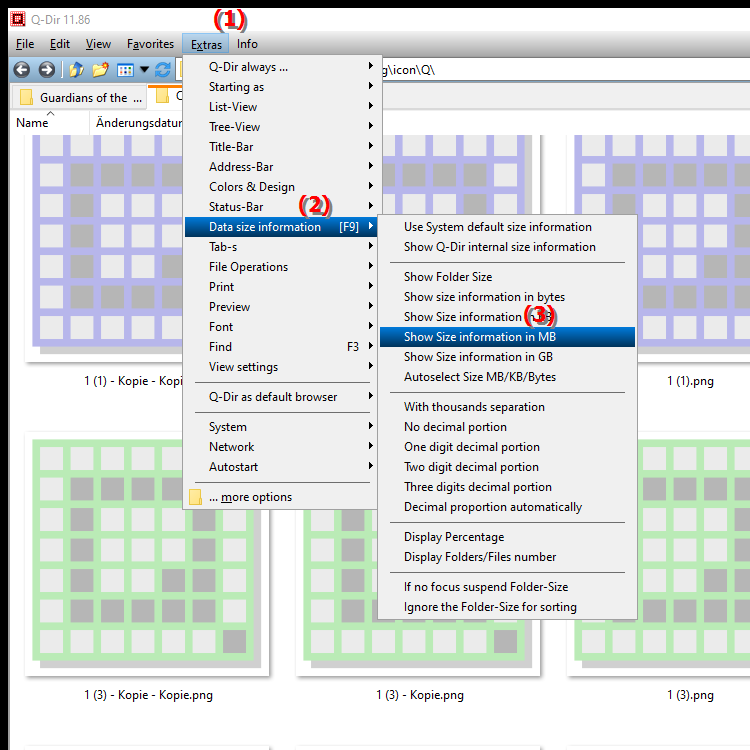Screen dimensions: 750x750
Task: Expand Status-Bar submenu
Action: tap(281, 207)
